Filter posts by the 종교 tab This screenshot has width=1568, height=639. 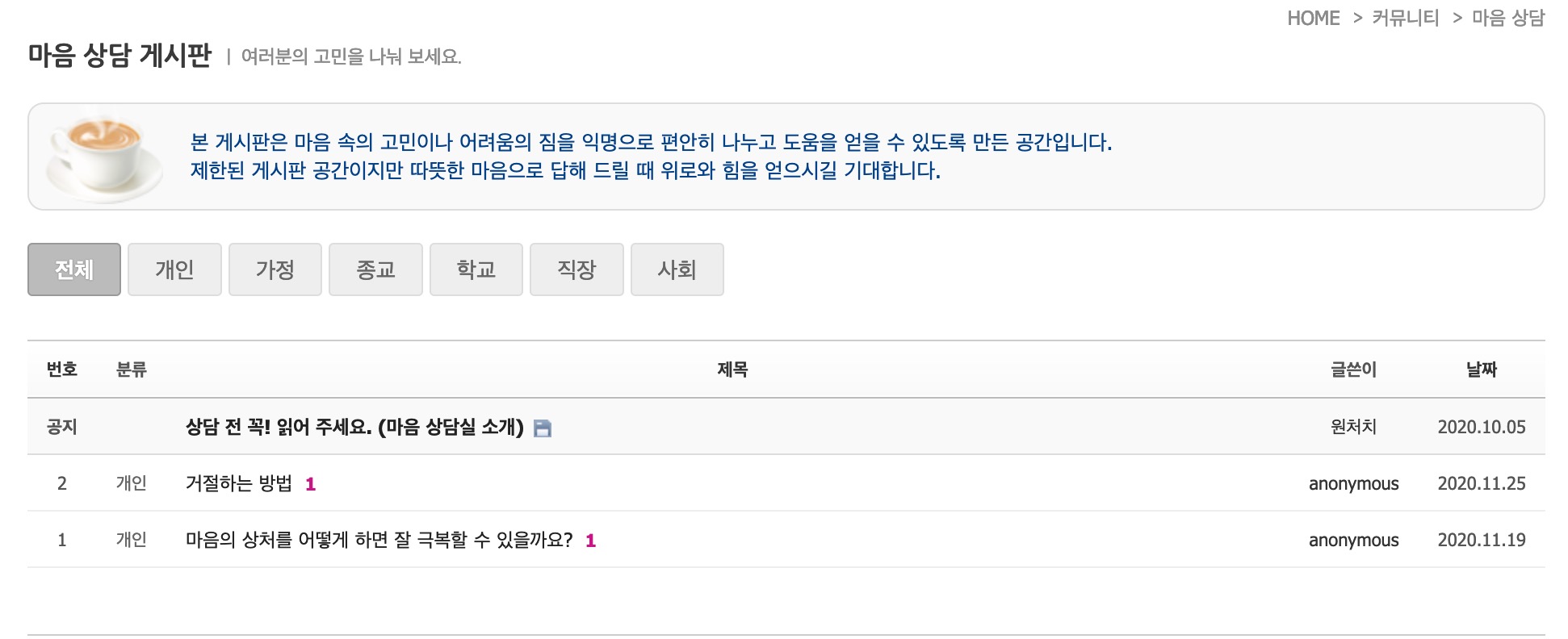tap(375, 269)
